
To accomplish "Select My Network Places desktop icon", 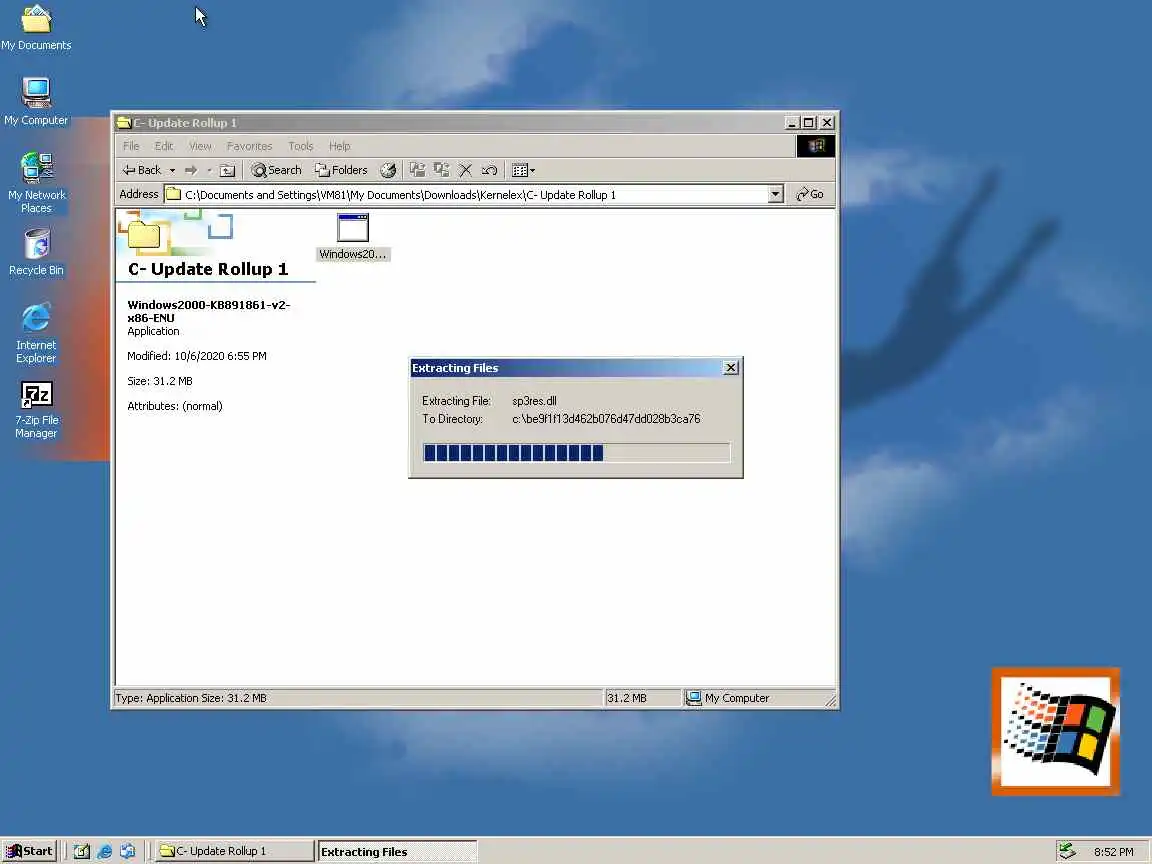I will click(x=36, y=183).
